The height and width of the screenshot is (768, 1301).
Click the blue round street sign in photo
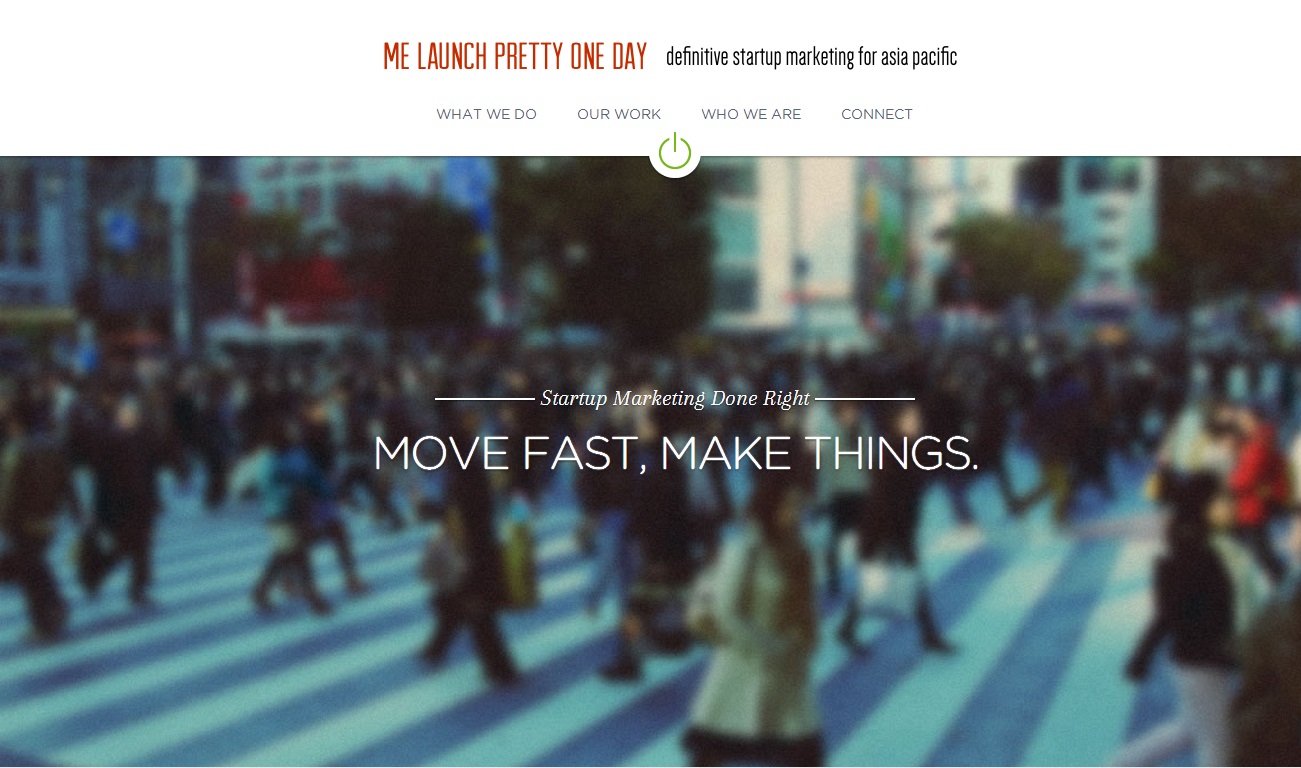click(121, 232)
